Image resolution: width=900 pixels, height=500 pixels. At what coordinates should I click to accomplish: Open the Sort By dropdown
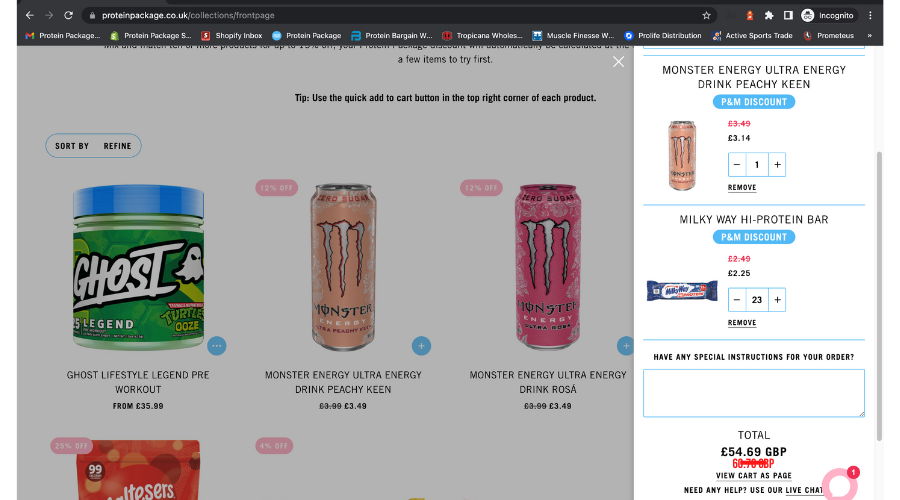click(72, 146)
